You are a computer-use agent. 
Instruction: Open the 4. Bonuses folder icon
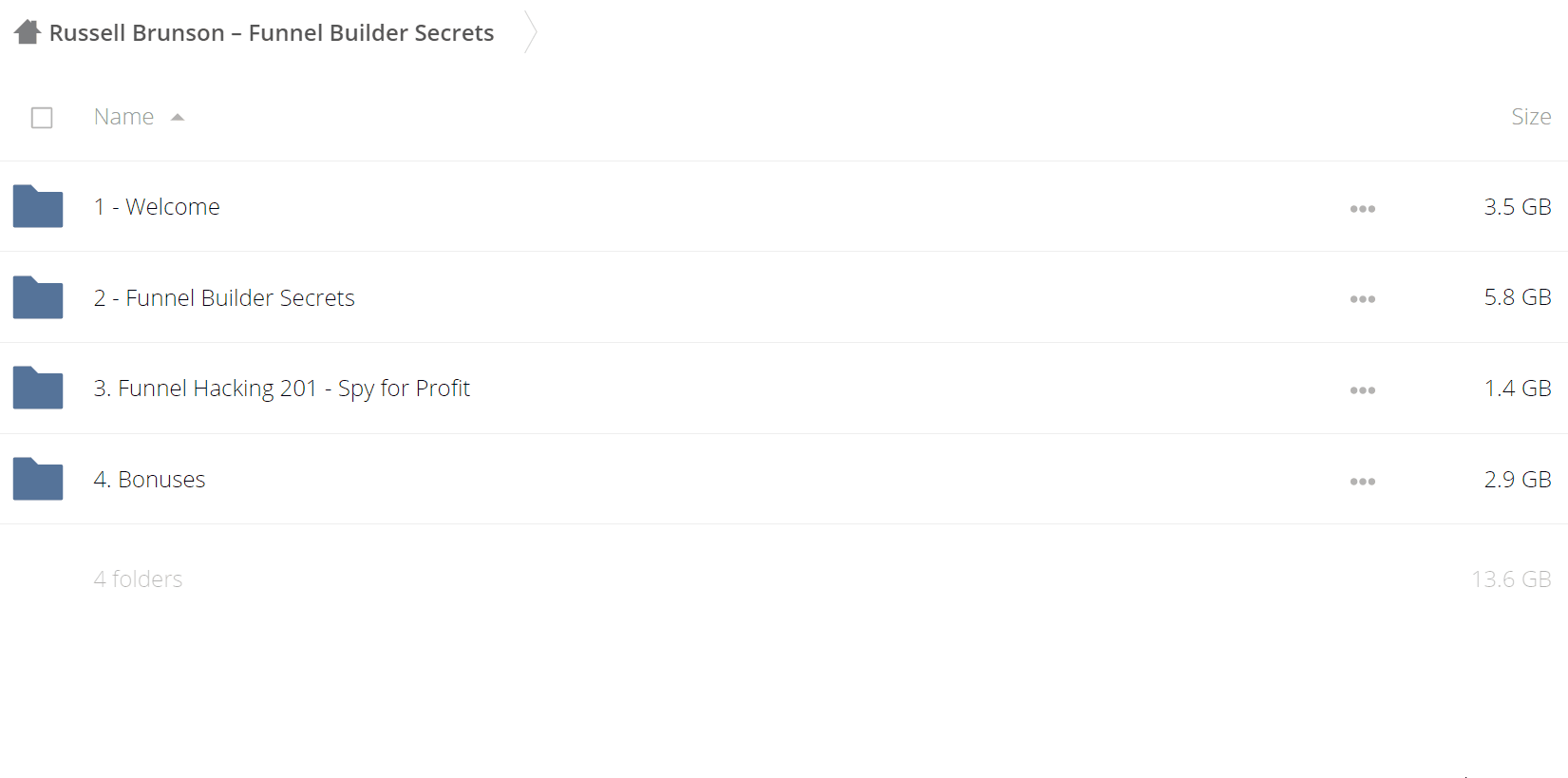coord(38,479)
